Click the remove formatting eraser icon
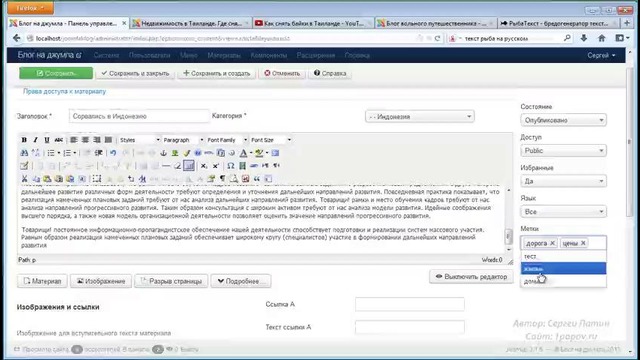 click(178, 166)
